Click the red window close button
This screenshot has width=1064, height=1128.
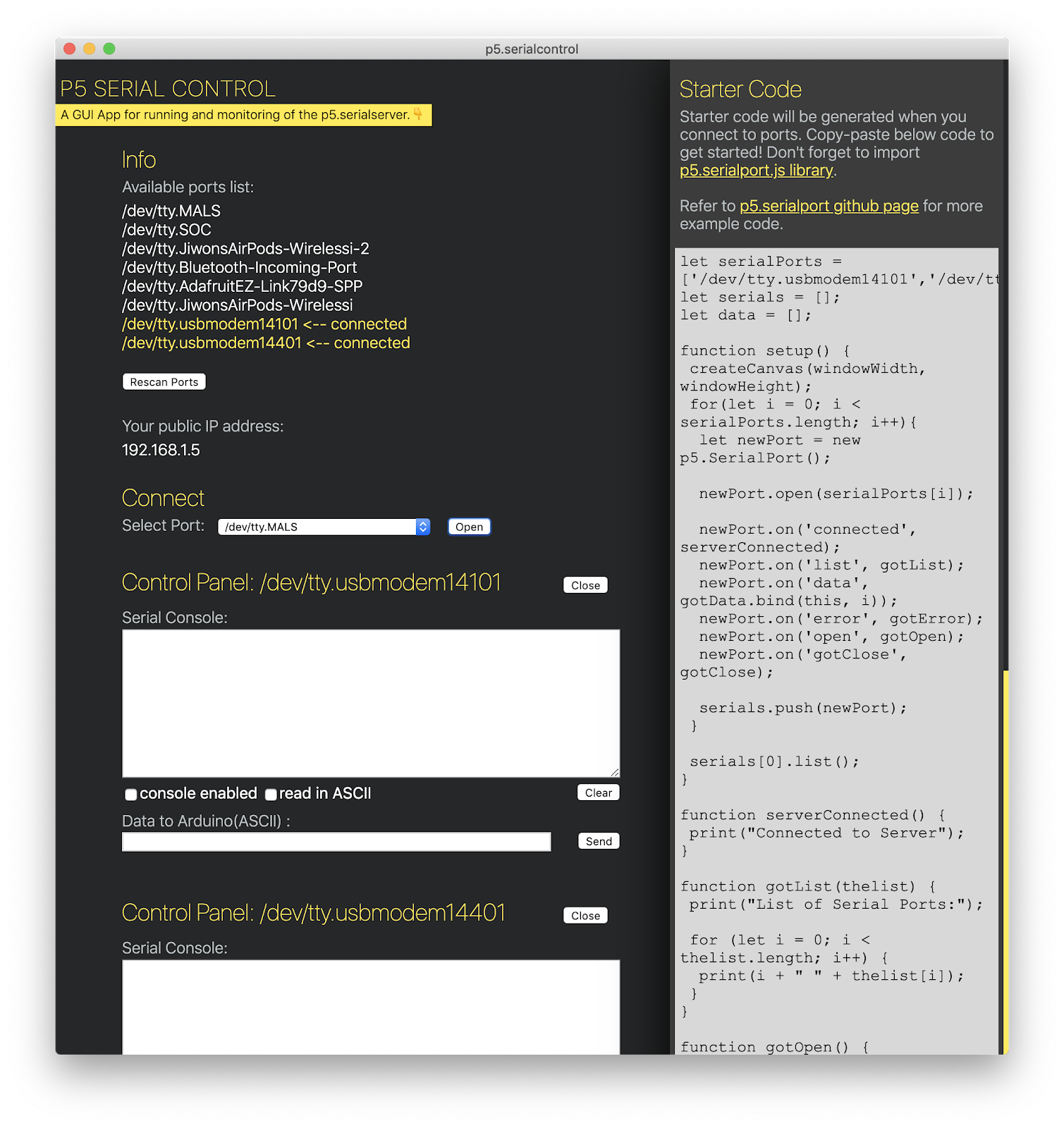(x=69, y=49)
